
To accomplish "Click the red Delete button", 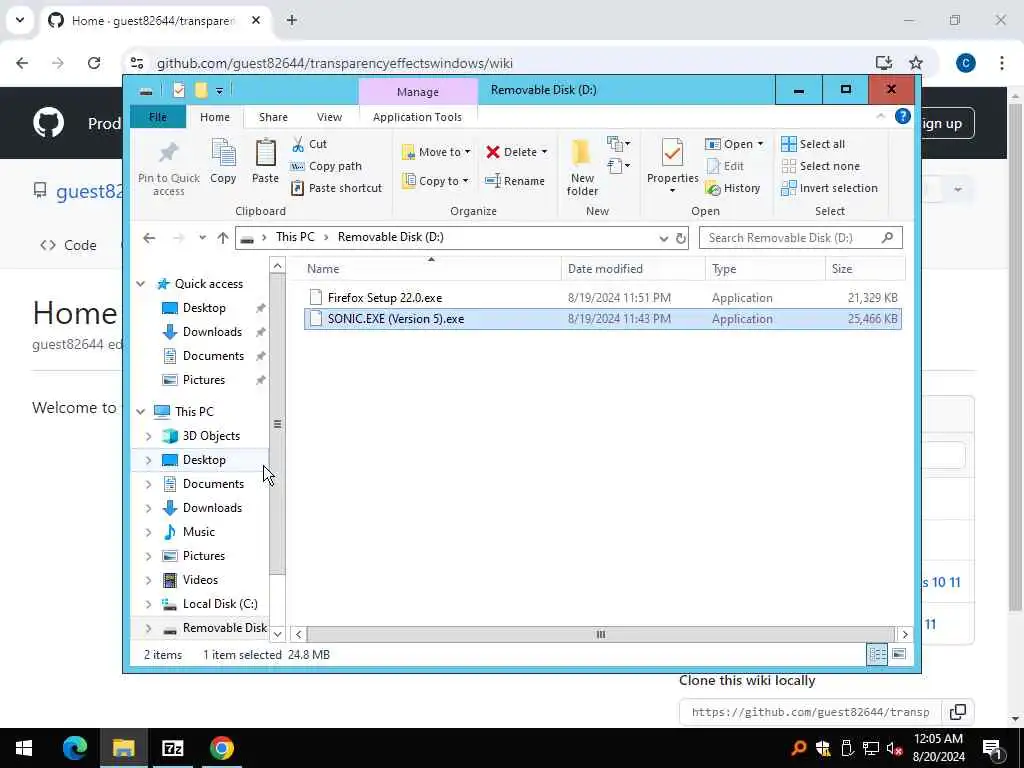I will click(x=511, y=152).
